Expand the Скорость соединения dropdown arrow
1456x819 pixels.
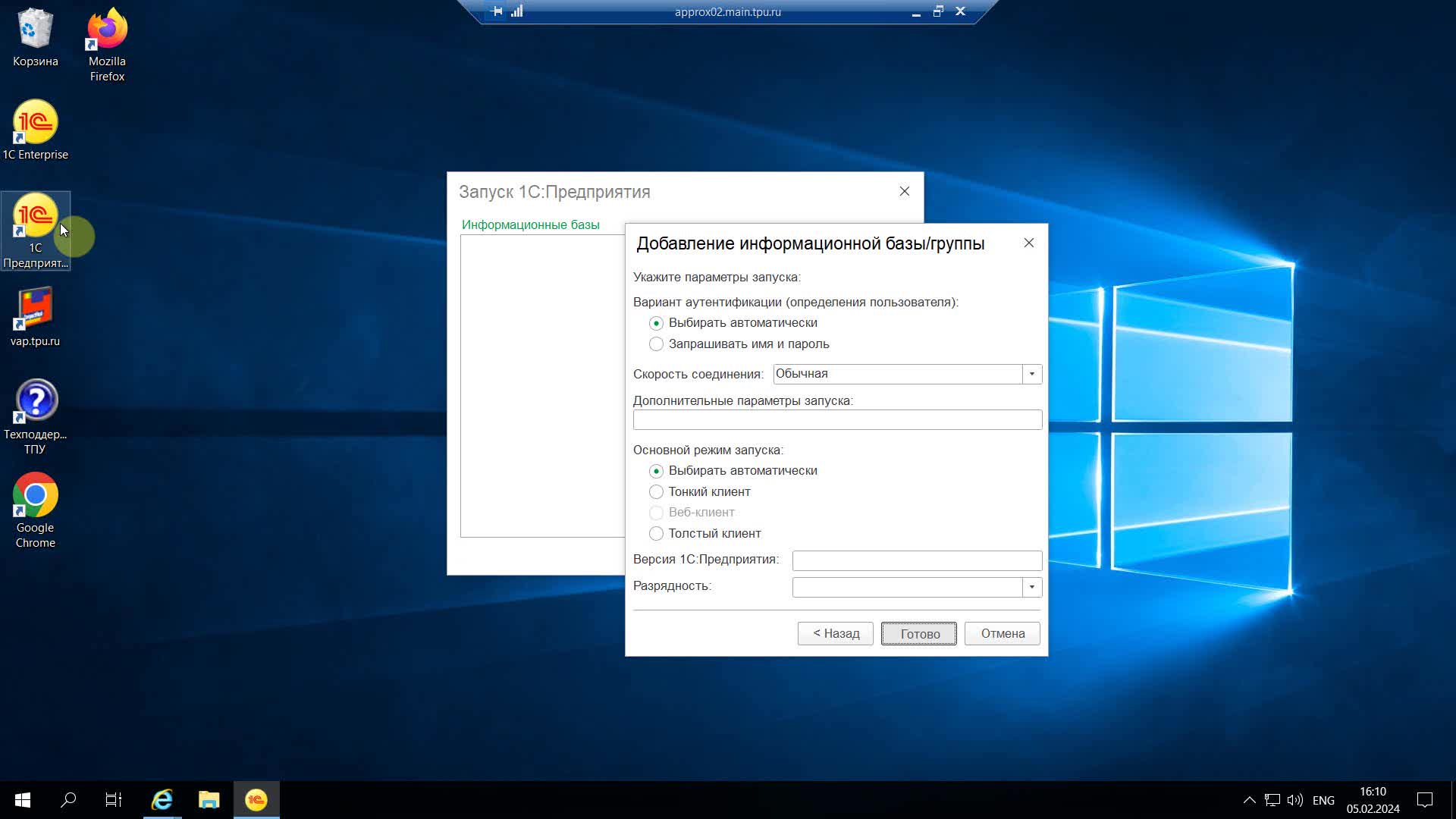pyautogui.click(x=1032, y=374)
